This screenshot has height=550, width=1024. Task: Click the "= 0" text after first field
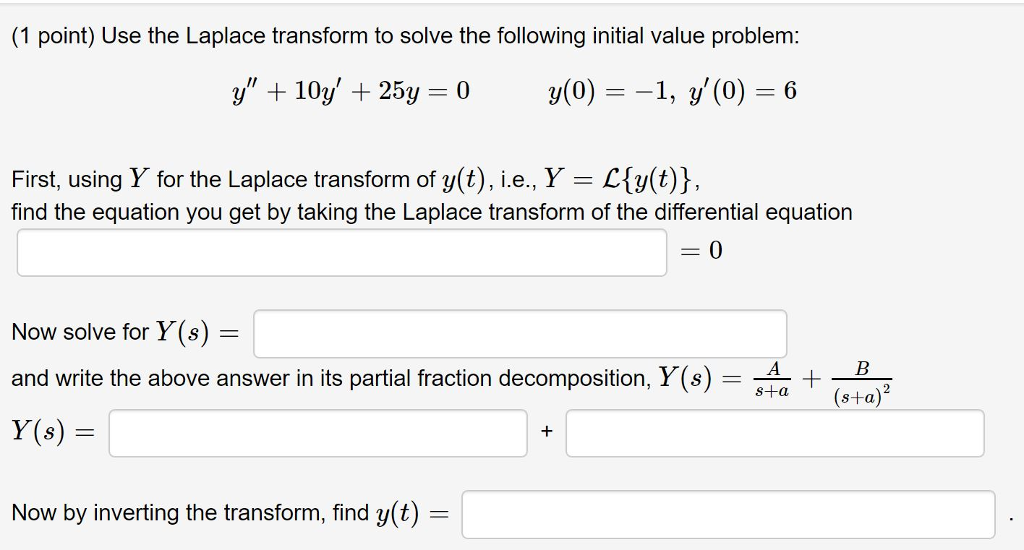coord(701,250)
